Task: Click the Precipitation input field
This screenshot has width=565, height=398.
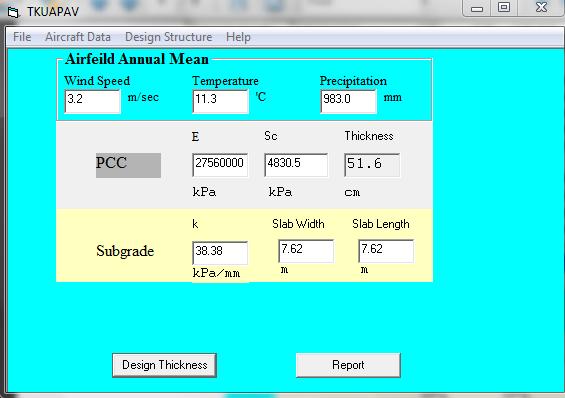Action: (348, 102)
